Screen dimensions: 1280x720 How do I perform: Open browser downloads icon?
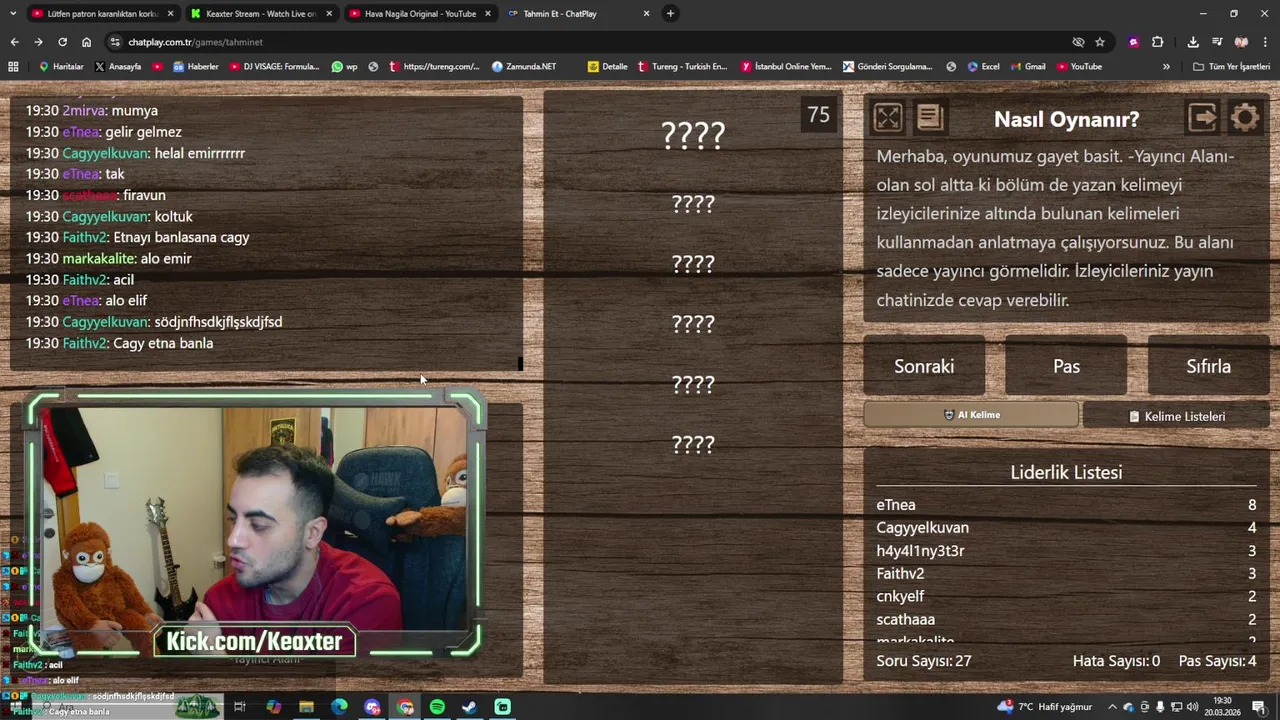coord(1193,42)
